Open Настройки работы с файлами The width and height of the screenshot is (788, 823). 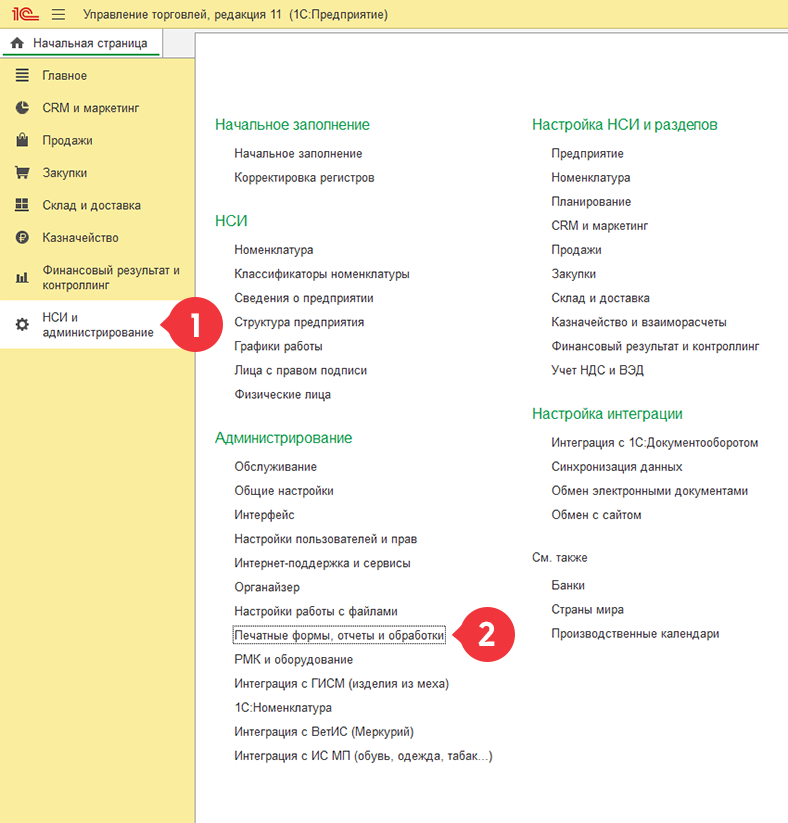point(316,611)
